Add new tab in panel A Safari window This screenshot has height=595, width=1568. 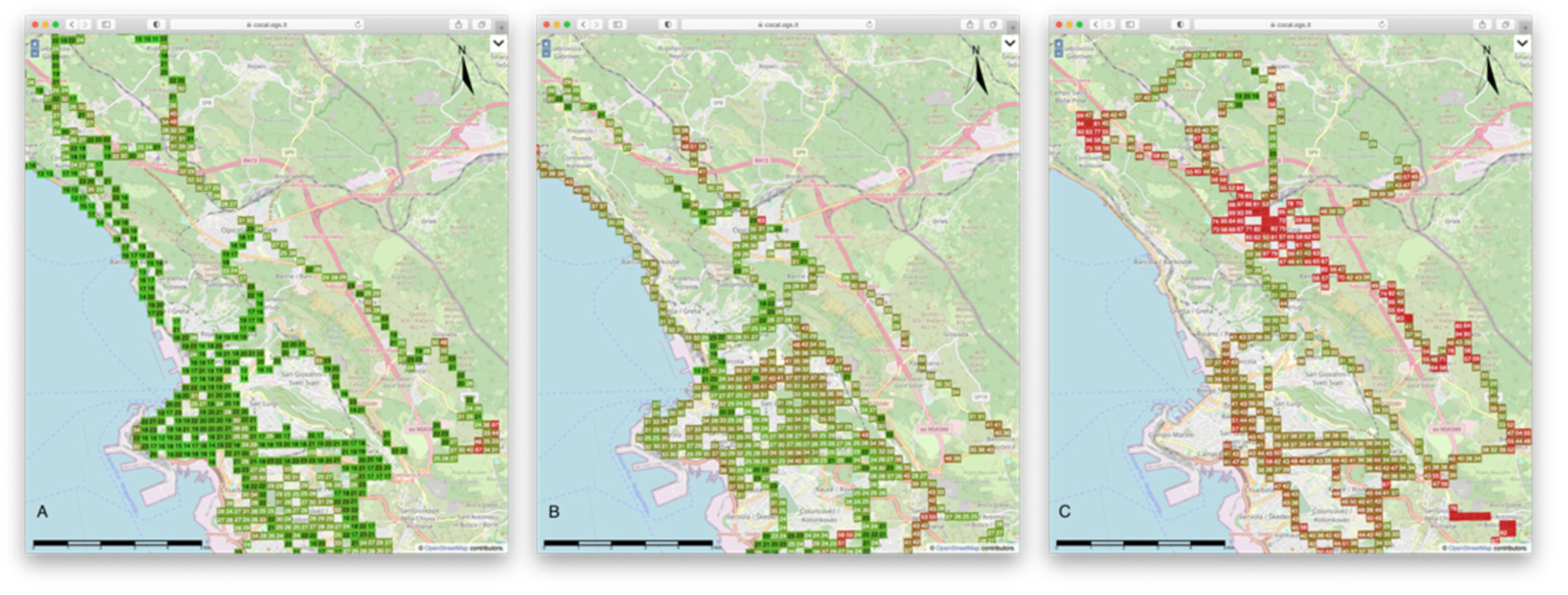point(501,27)
